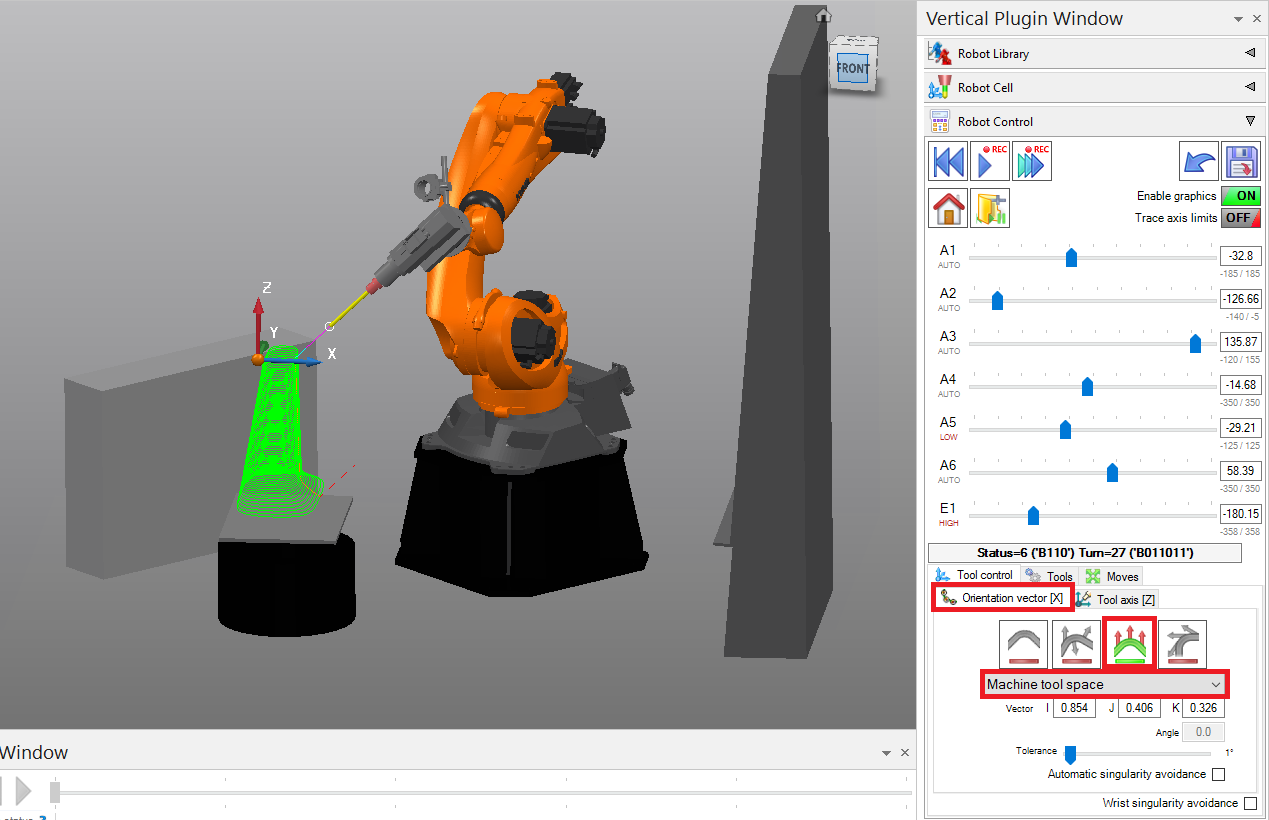Image resolution: width=1269 pixels, height=820 pixels.
Task: Click the home position icon
Action: tap(947, 207)
